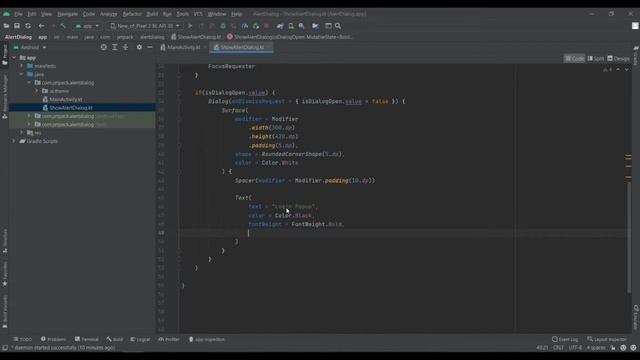This screenshot has height=360, width=640.
Task: Click the Debug app bug icon
Action: (223, 26)
